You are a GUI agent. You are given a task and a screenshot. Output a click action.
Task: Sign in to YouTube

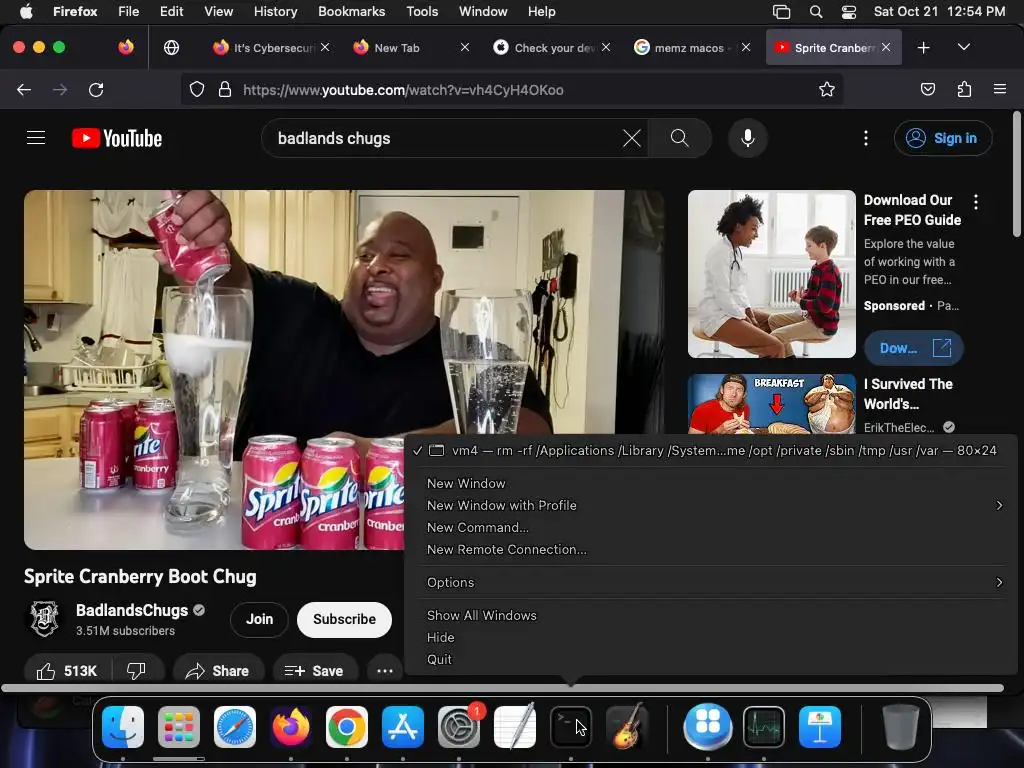click(943, 138)
